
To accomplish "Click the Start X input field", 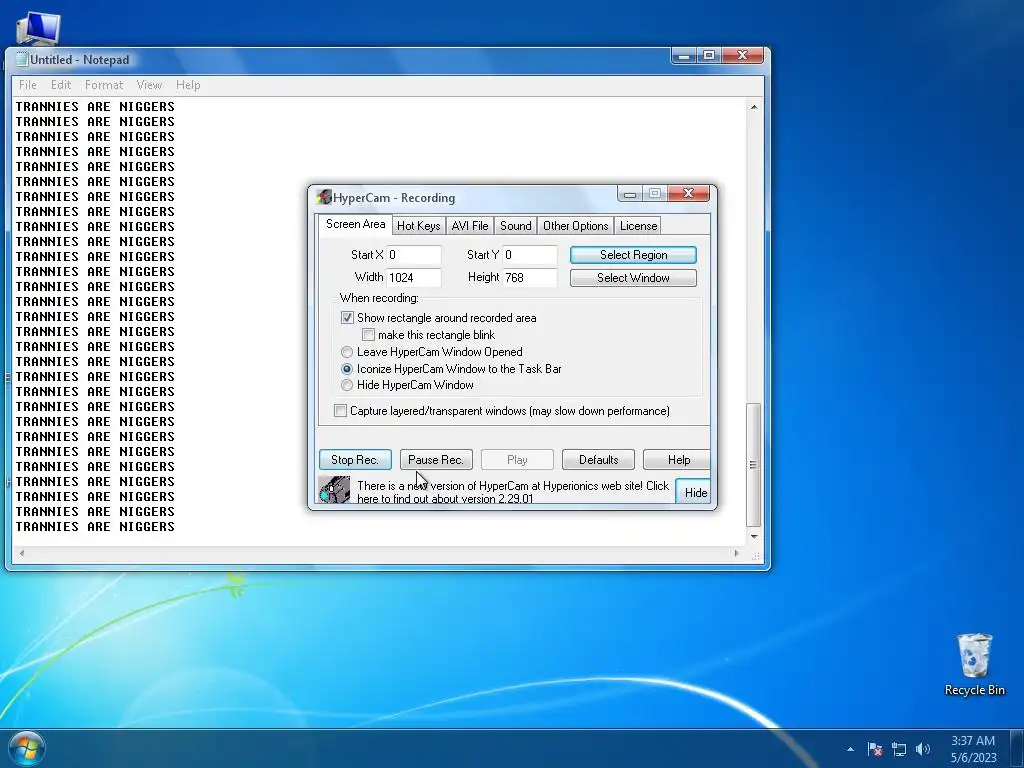I will click(414, 255).
